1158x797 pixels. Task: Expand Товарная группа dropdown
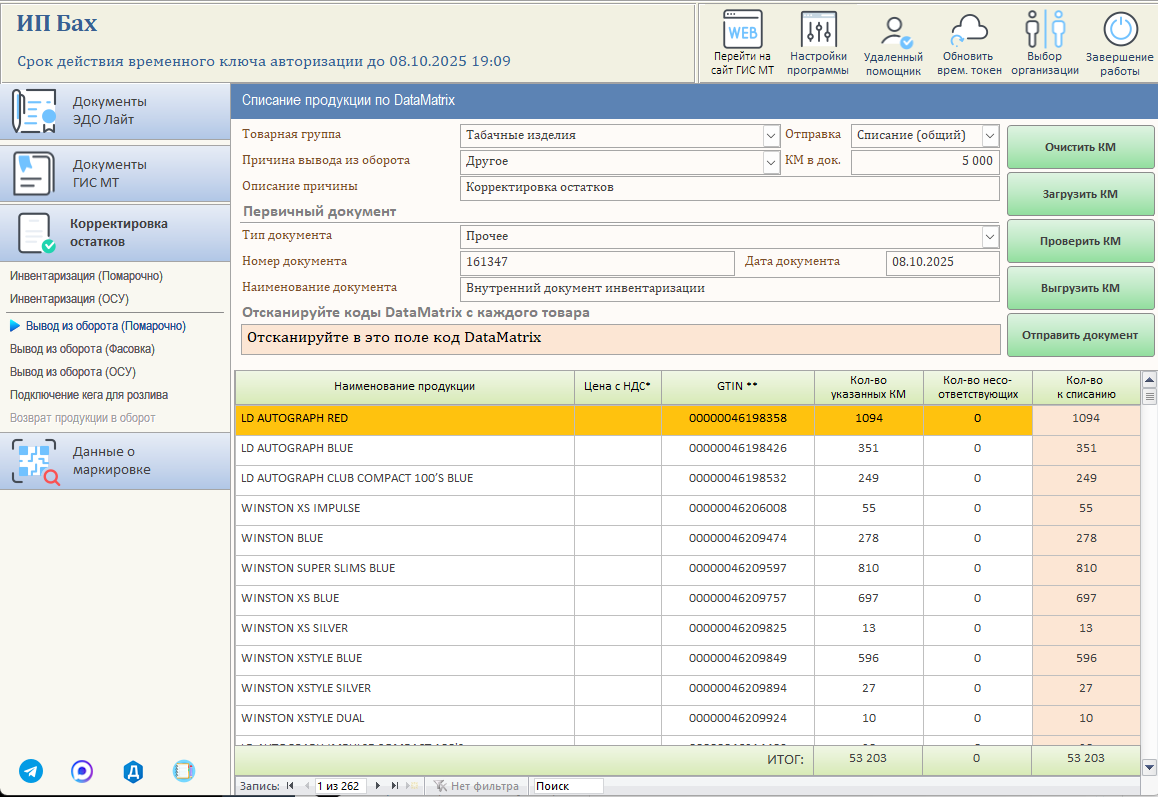[x=770, y=136]
